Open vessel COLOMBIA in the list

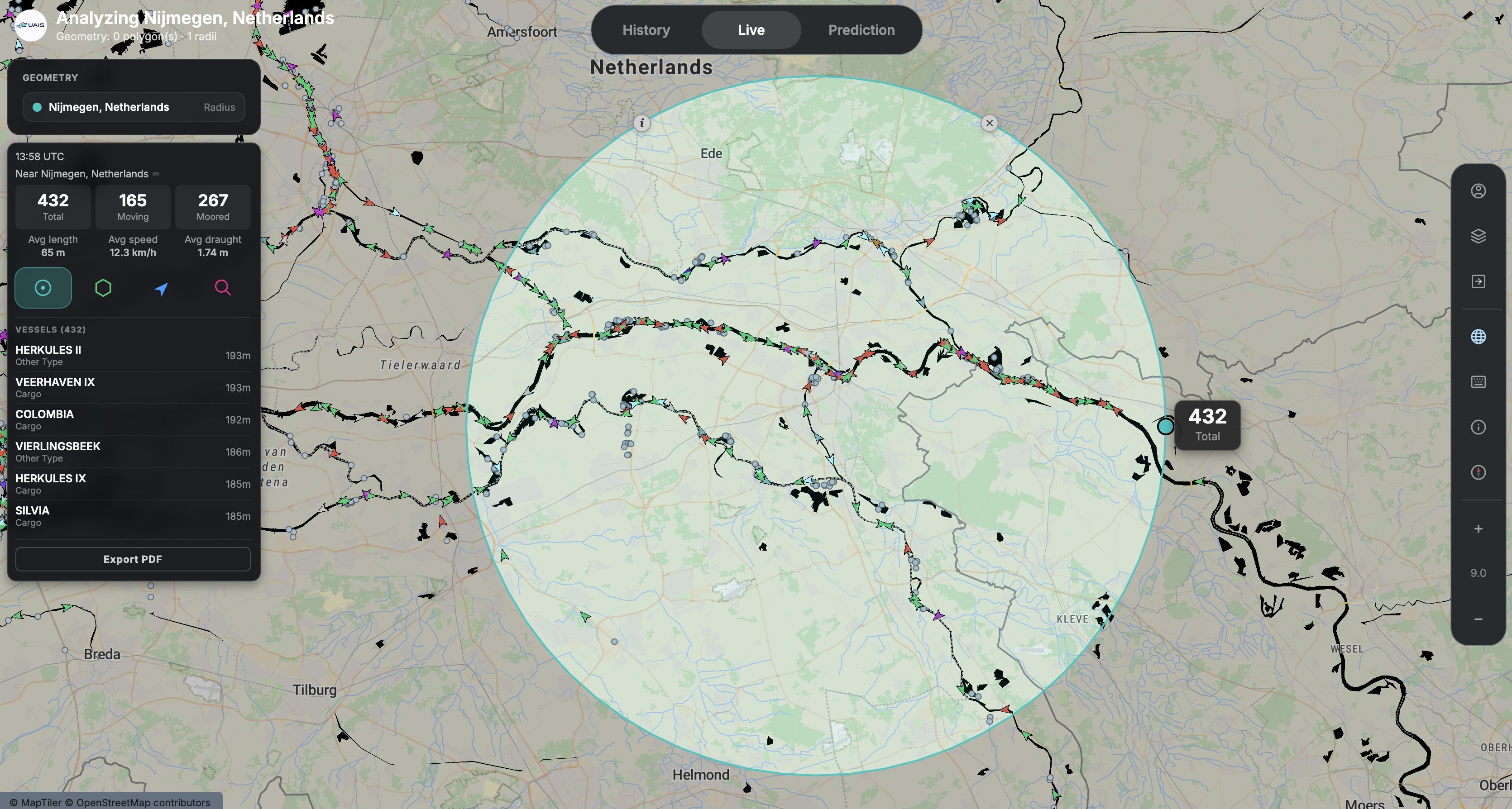click(133, 420)
